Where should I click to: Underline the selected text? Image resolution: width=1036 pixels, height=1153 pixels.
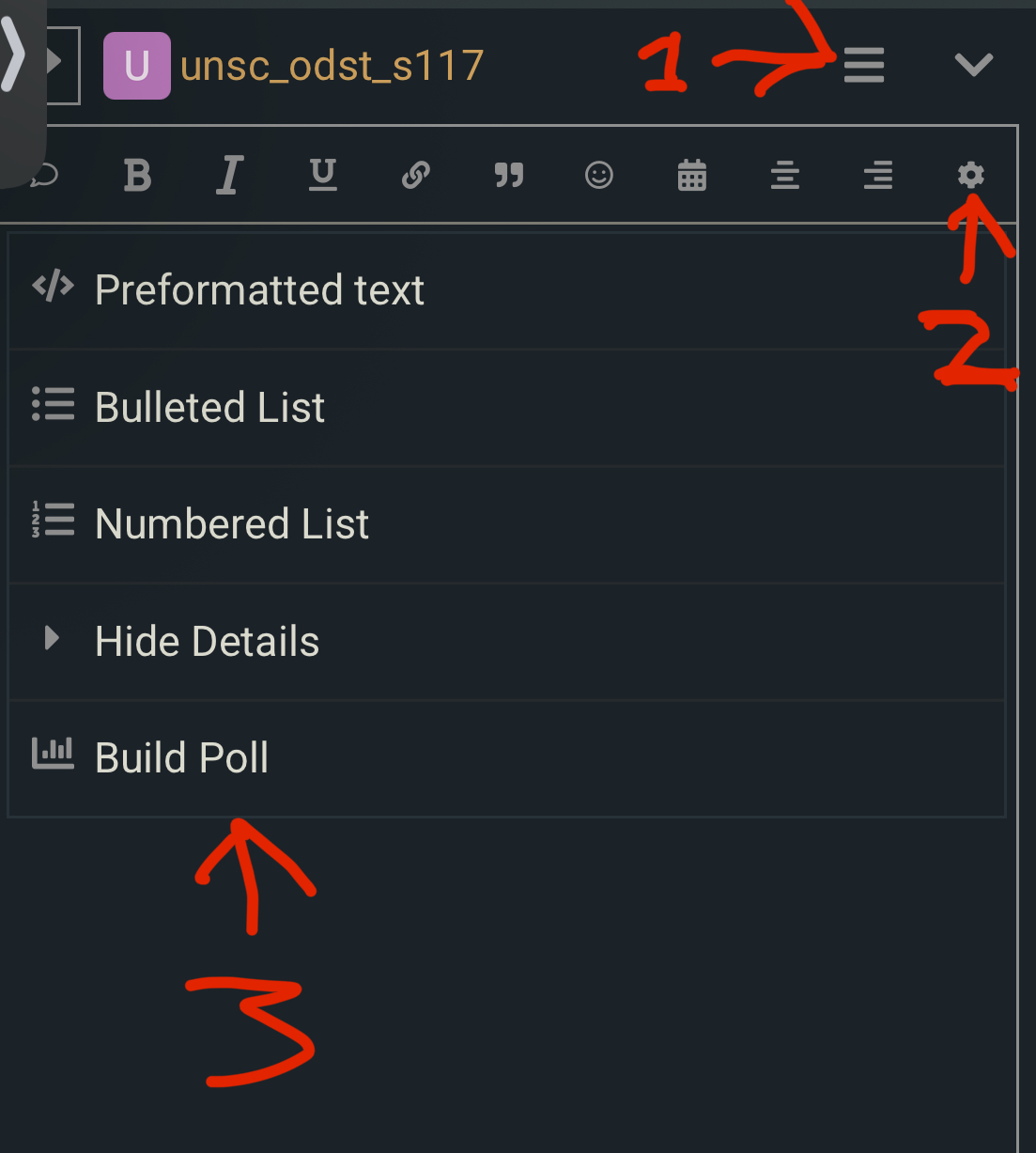coord(323,175)
